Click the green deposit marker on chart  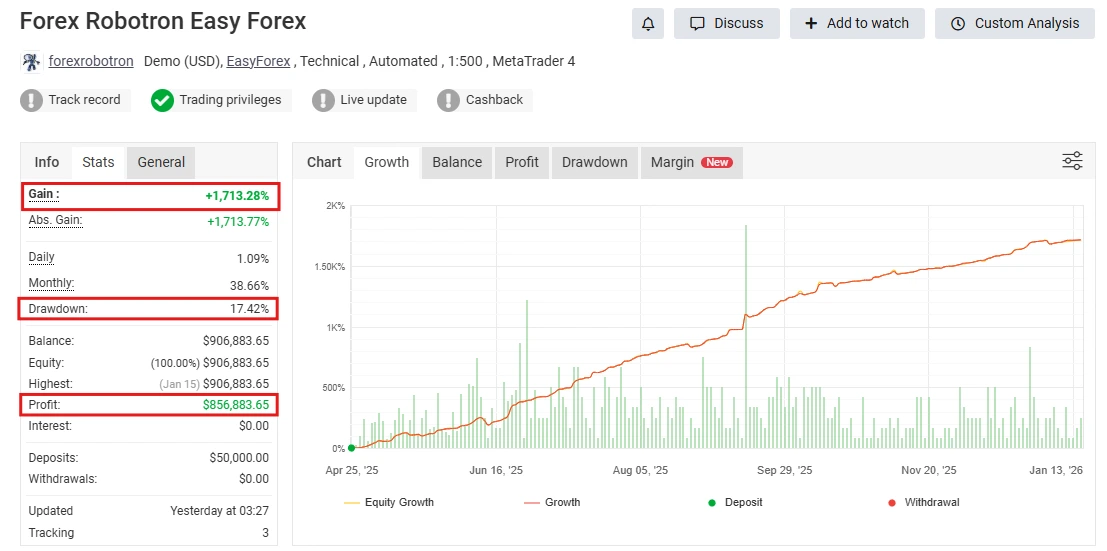[x=351, y=448]
